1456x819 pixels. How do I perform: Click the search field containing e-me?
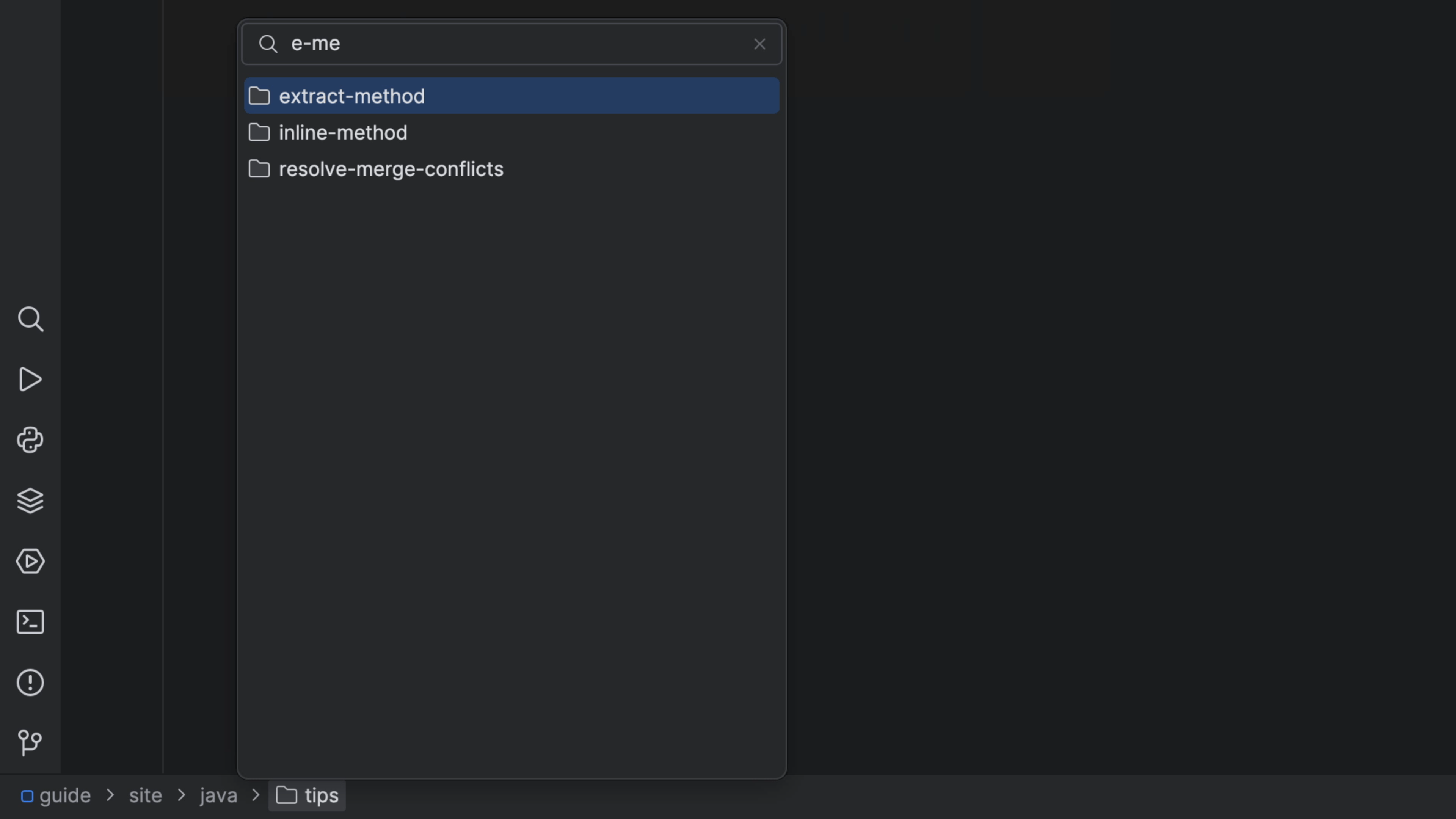[509, 44]
